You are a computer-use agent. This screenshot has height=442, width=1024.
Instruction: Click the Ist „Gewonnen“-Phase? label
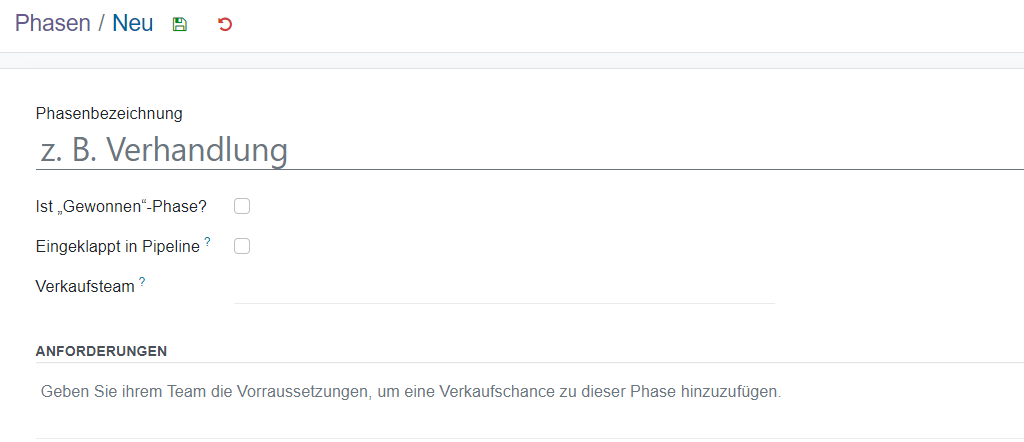[121, 207]
